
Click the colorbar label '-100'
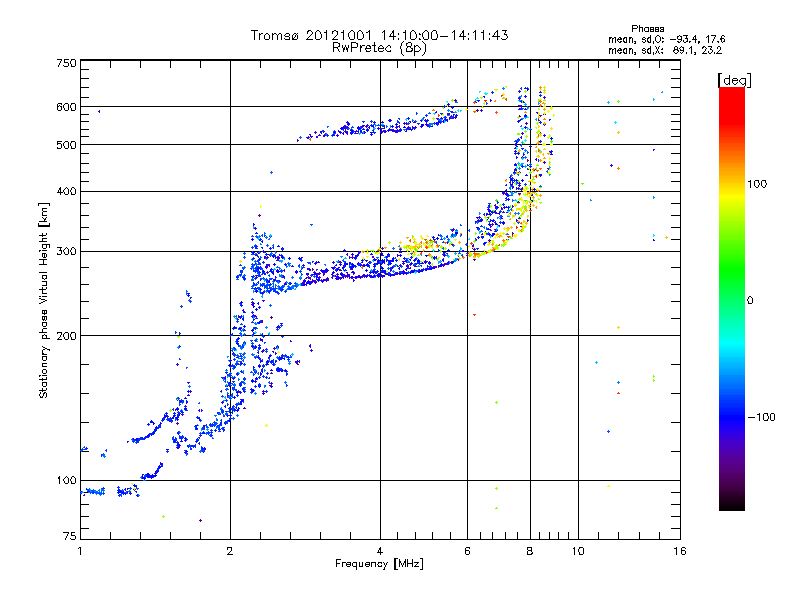click(x=761, y=417)
